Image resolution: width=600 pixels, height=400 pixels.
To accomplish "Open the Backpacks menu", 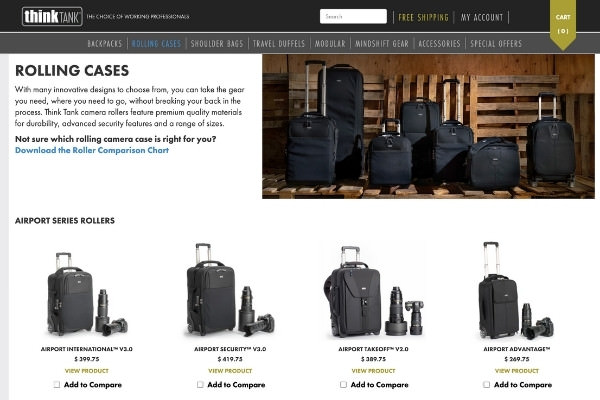I will (x=104, y=44).
